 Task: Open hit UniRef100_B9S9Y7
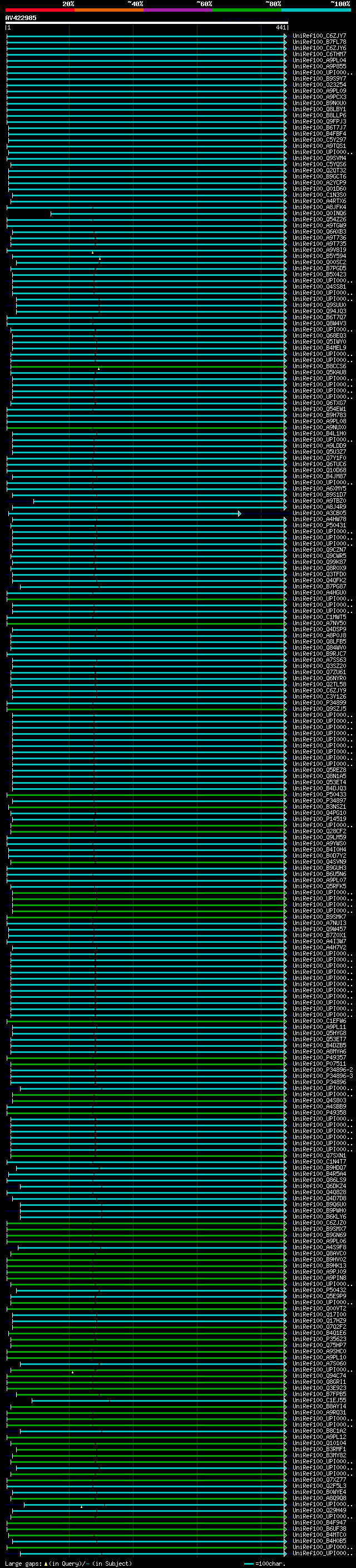319,78
